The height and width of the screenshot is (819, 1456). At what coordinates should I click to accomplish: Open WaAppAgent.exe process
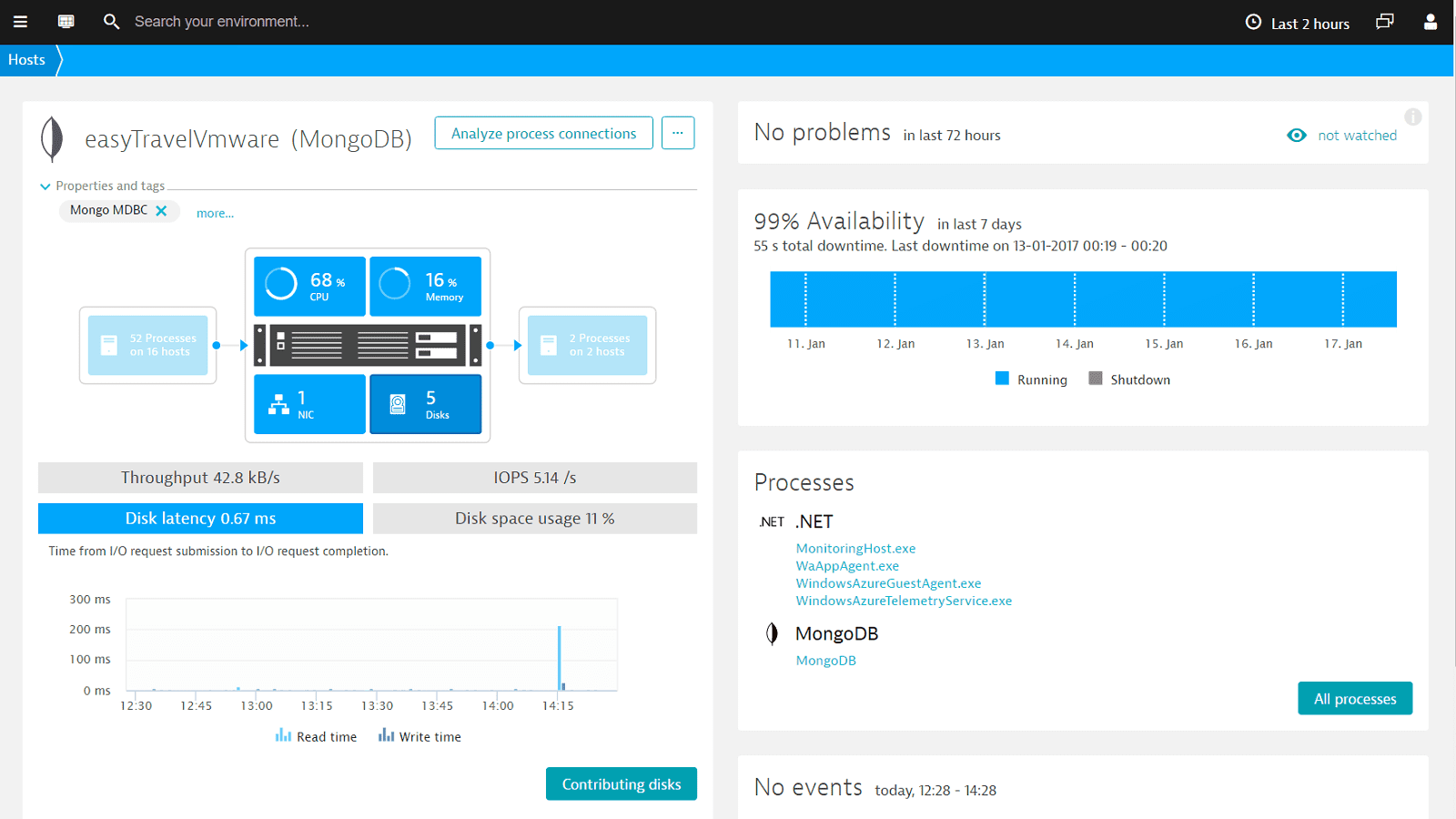(847, 566)
